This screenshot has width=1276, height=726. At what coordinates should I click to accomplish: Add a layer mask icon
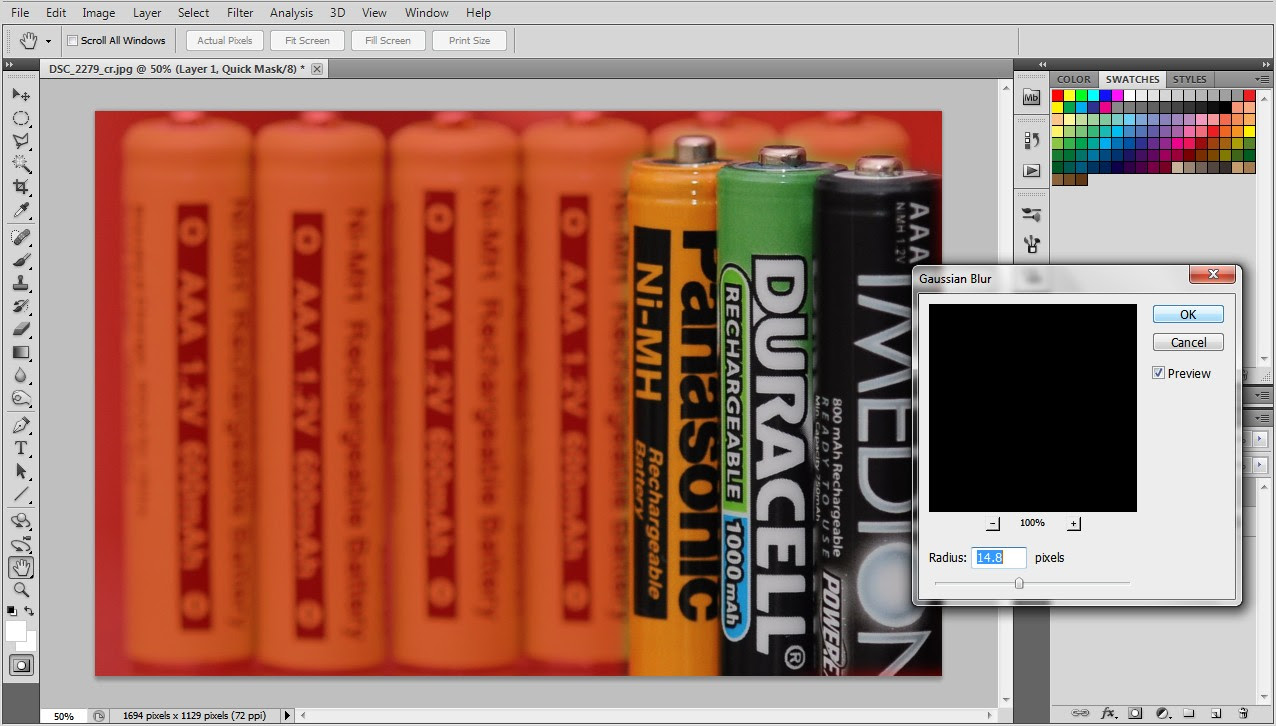(x=1135, y=714)
